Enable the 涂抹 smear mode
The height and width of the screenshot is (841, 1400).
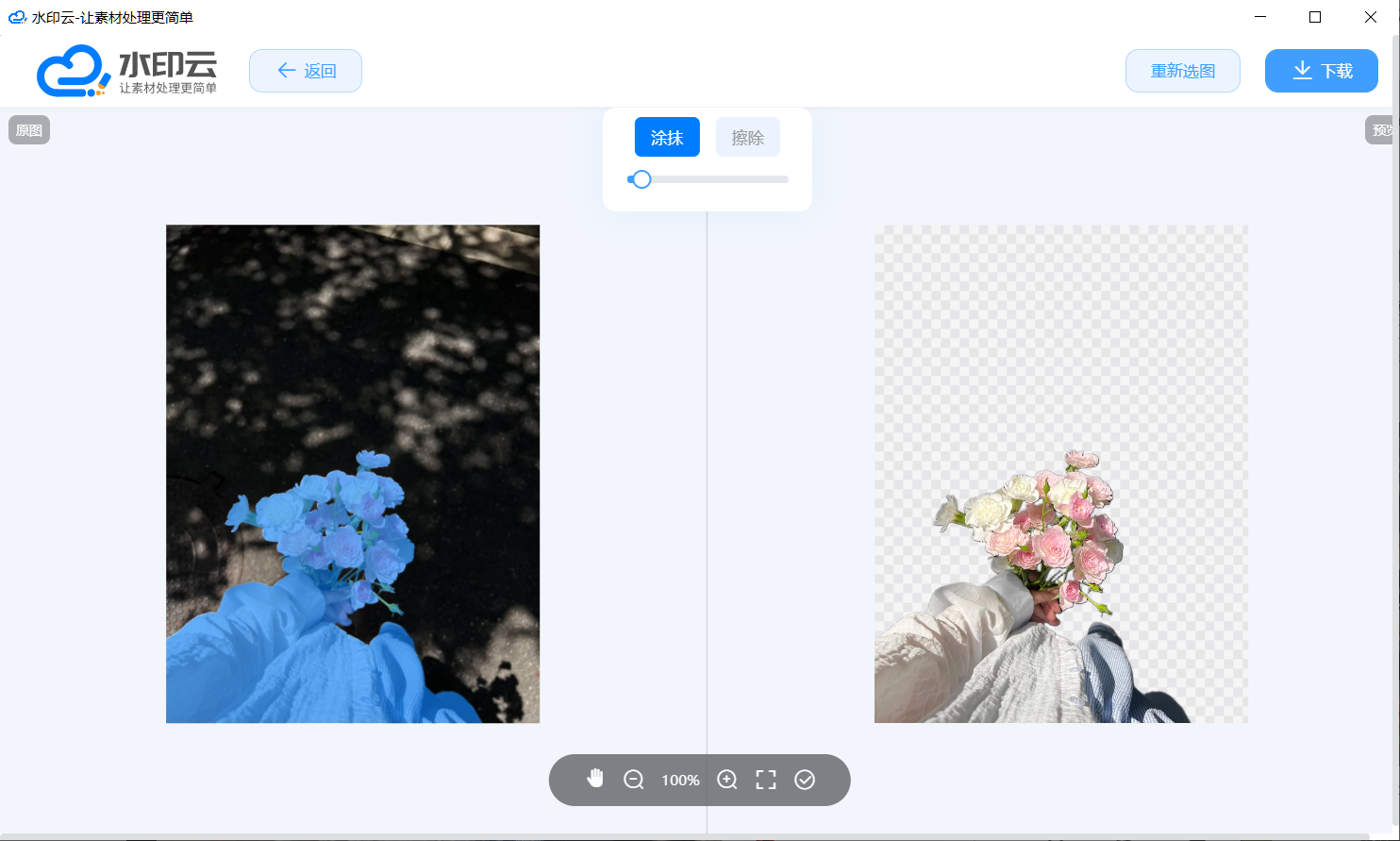click(667, 138)
